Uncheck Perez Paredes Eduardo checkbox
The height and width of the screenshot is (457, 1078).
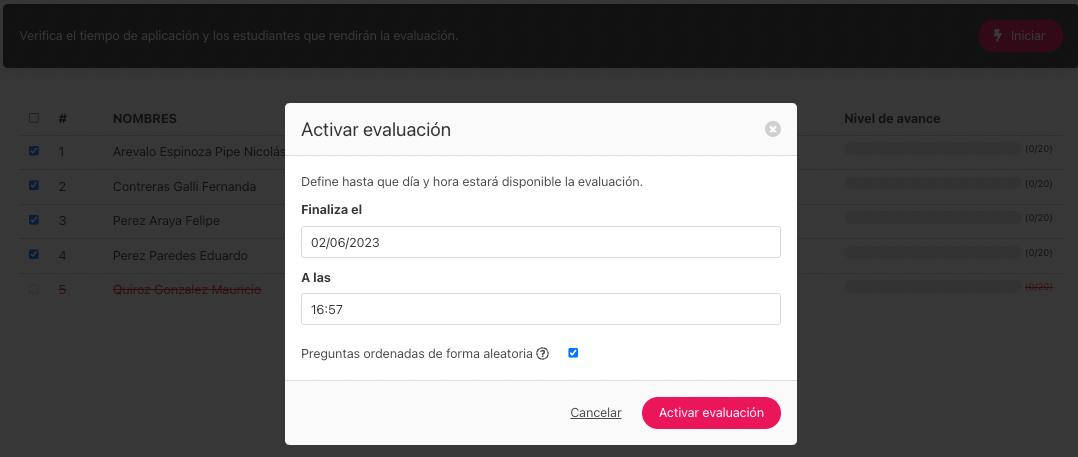[34, 254]
